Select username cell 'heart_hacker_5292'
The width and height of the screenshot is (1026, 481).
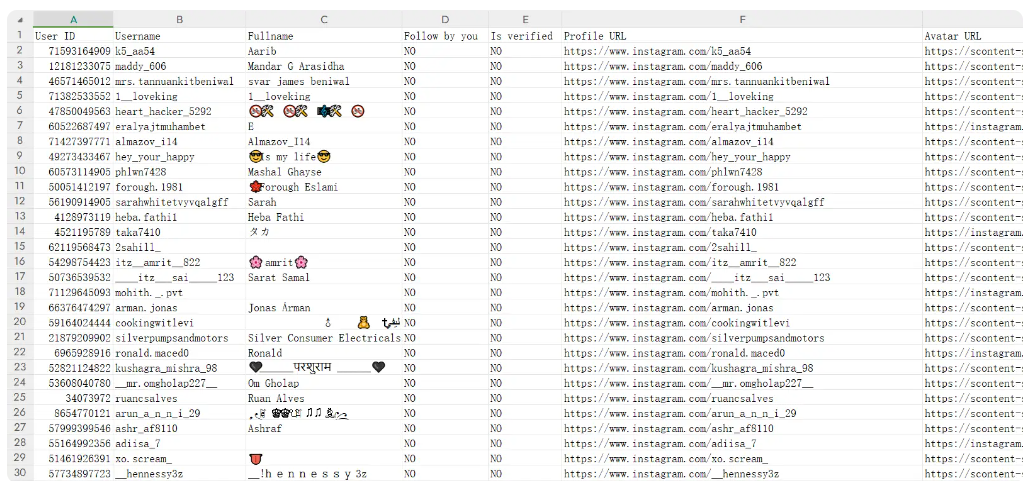click(x=179, y=111)
